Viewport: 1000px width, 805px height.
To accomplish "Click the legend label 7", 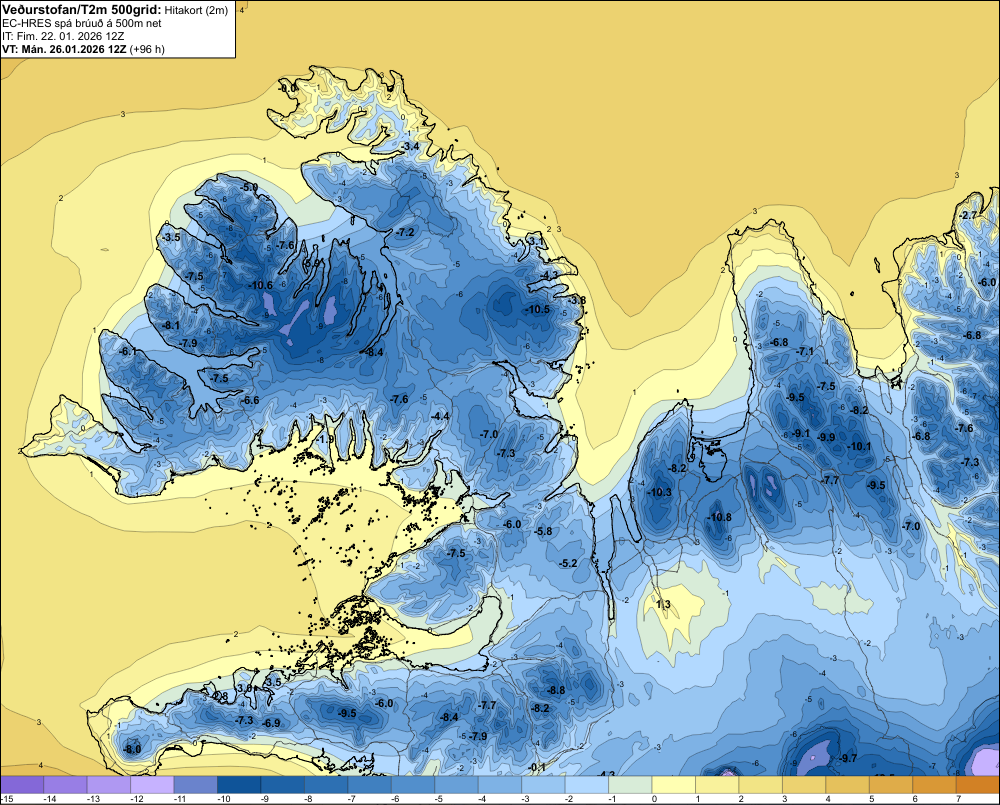I will 959,799.
